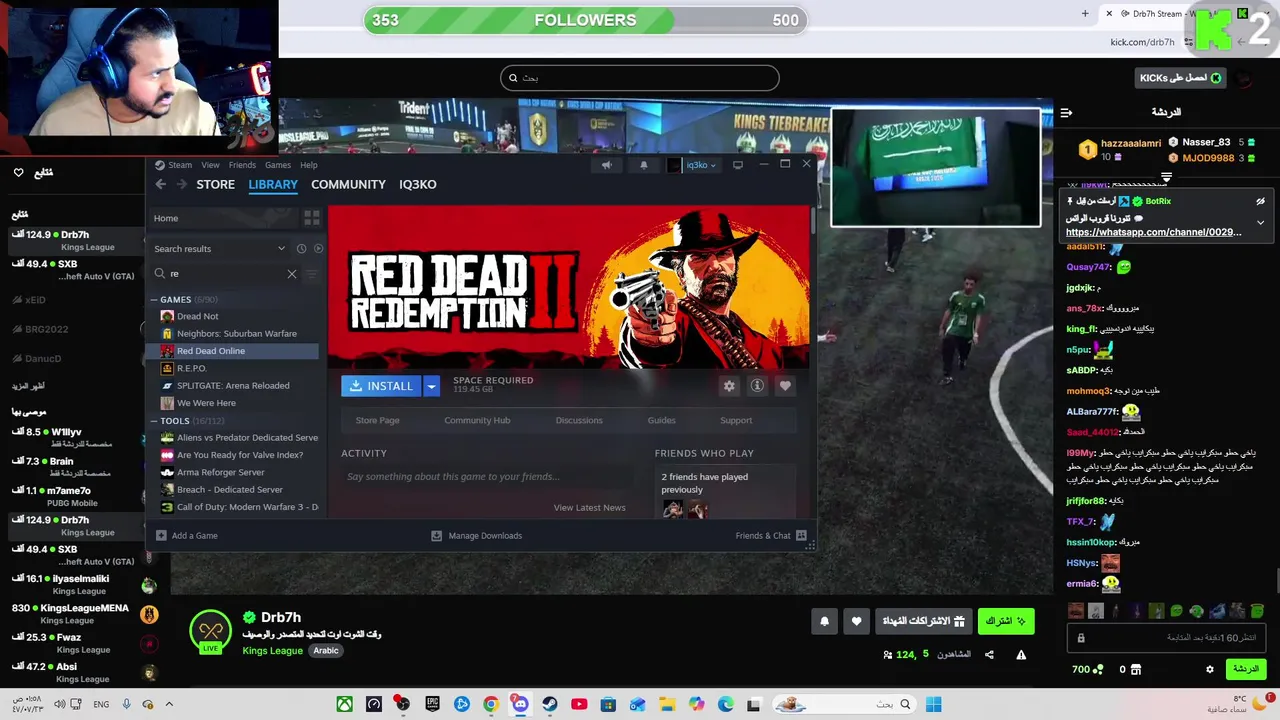This screenshot has height=720, width=1280.
Task: Expand Search results collection dropdown
Action: click(x=281, y=248)
